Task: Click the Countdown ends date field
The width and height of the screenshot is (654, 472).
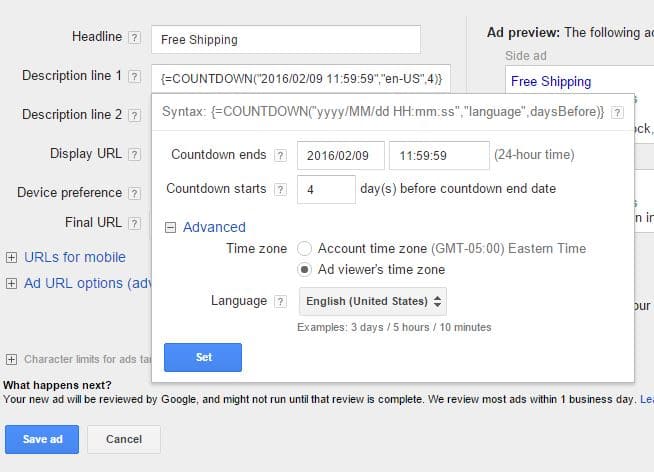Action: click(x=340, y=156)
